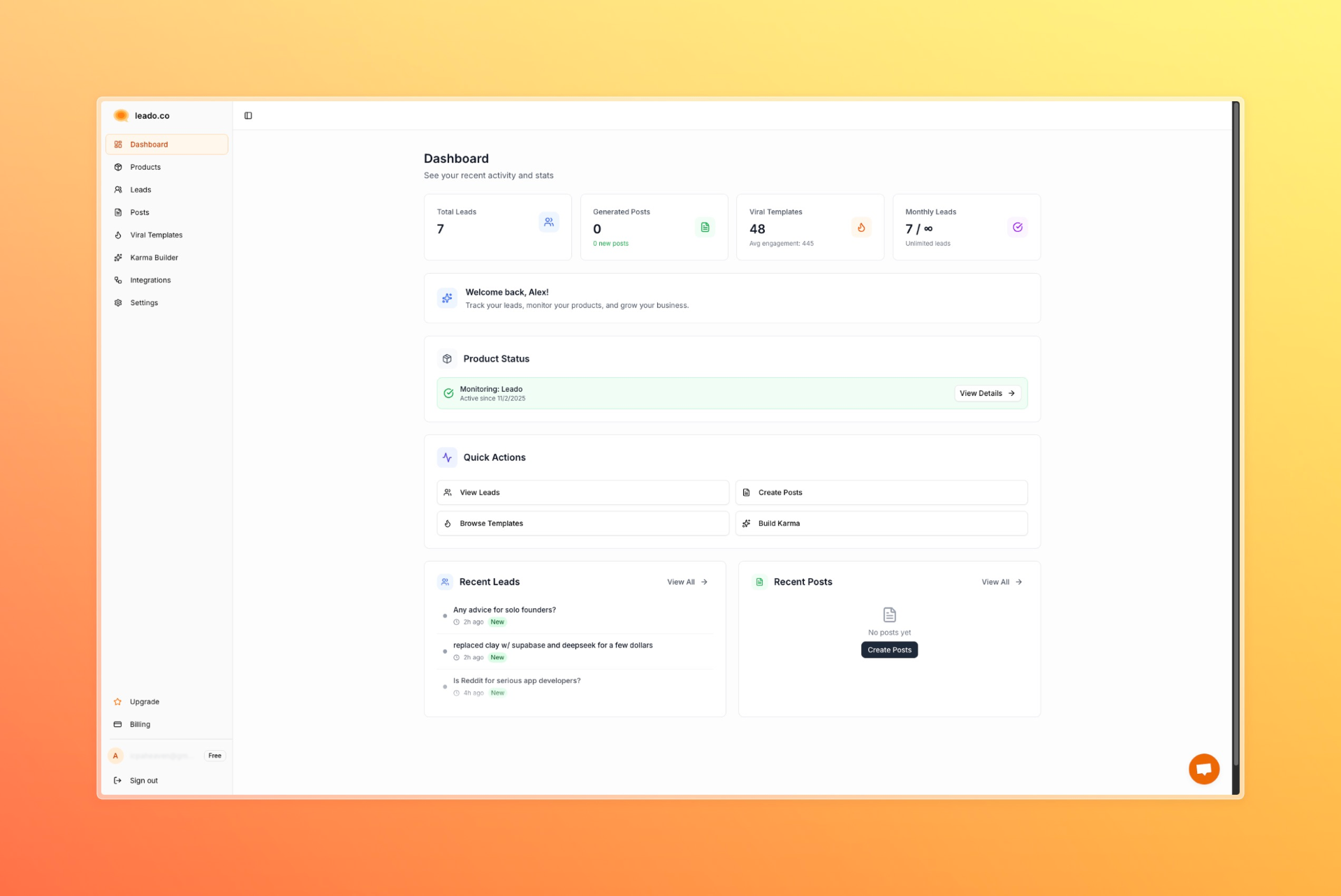
Task: Click the Total Leads people icon
Action: tap(549, 222)
